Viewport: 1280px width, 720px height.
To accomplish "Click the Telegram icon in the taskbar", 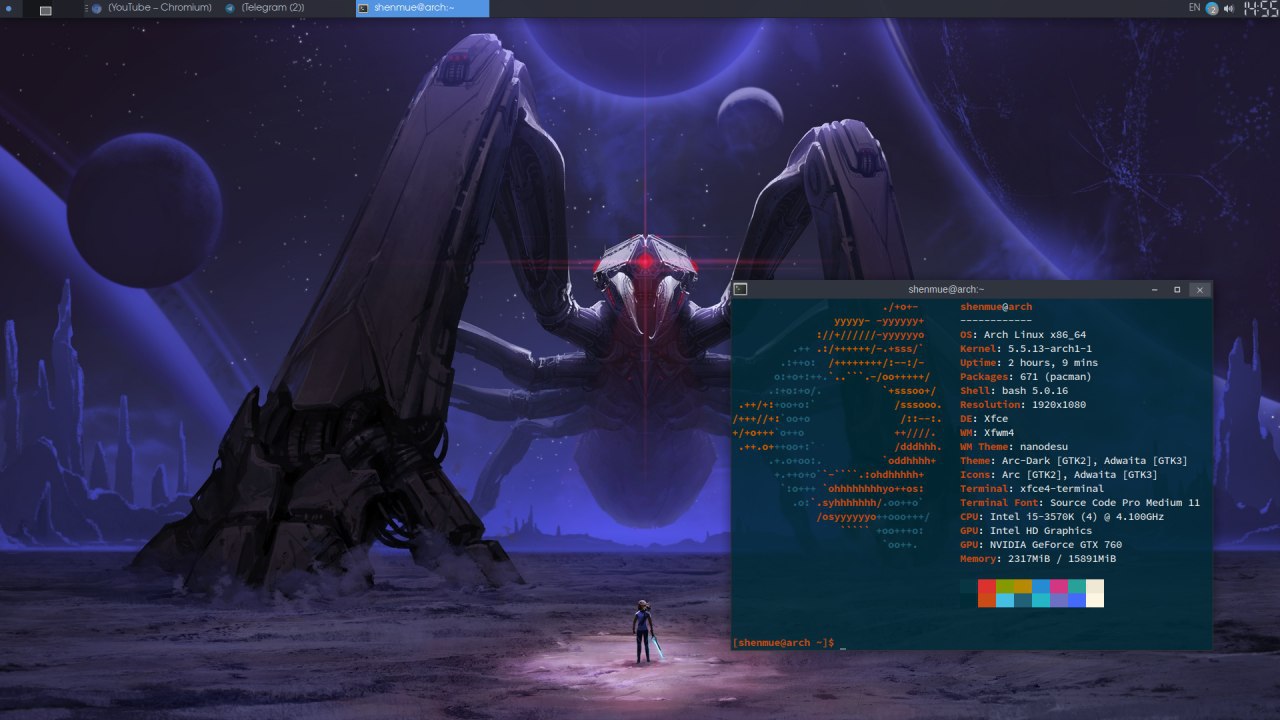I will click(x=230, y=8).
